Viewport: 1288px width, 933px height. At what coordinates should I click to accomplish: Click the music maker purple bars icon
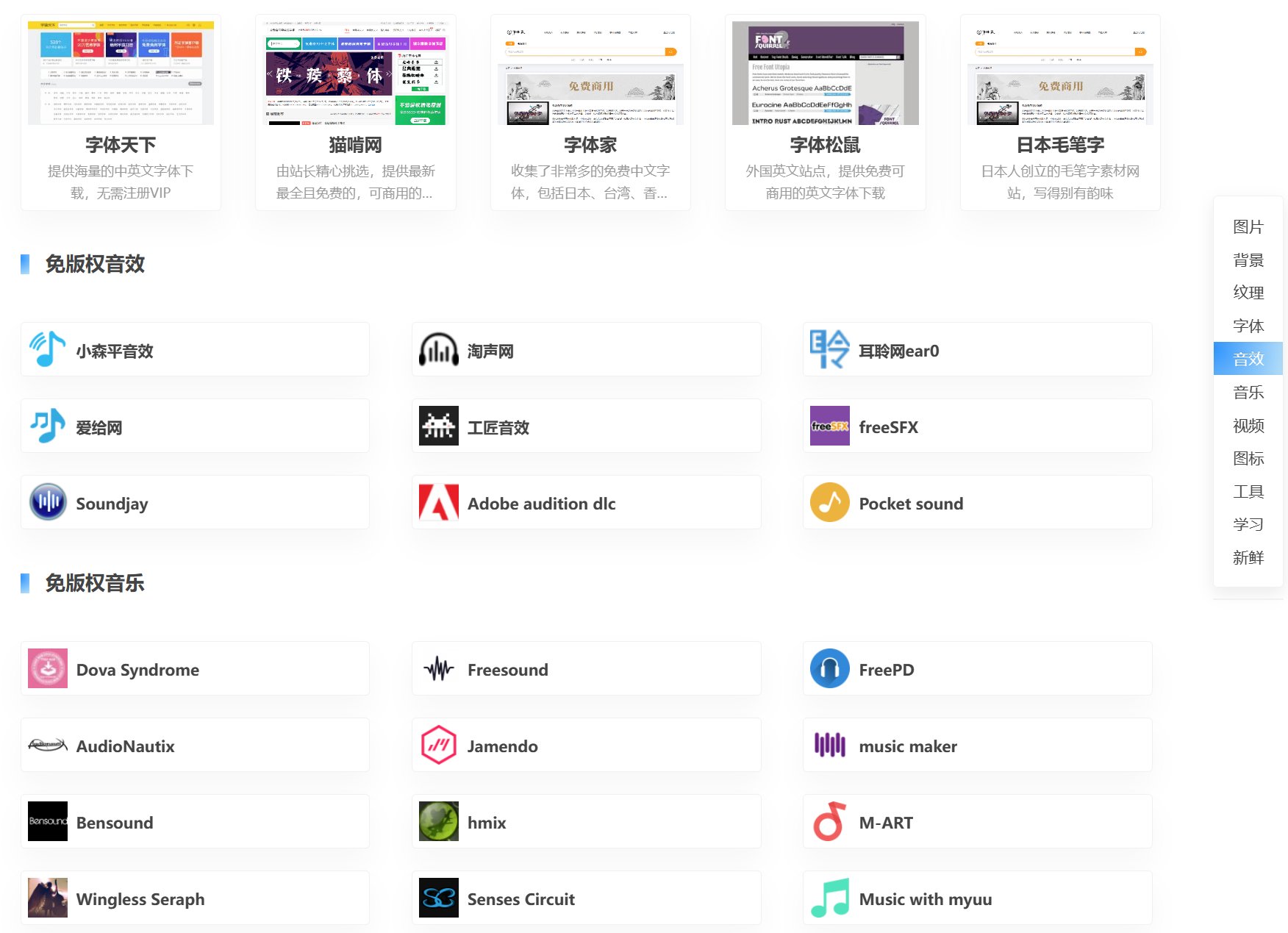(830, 746)
